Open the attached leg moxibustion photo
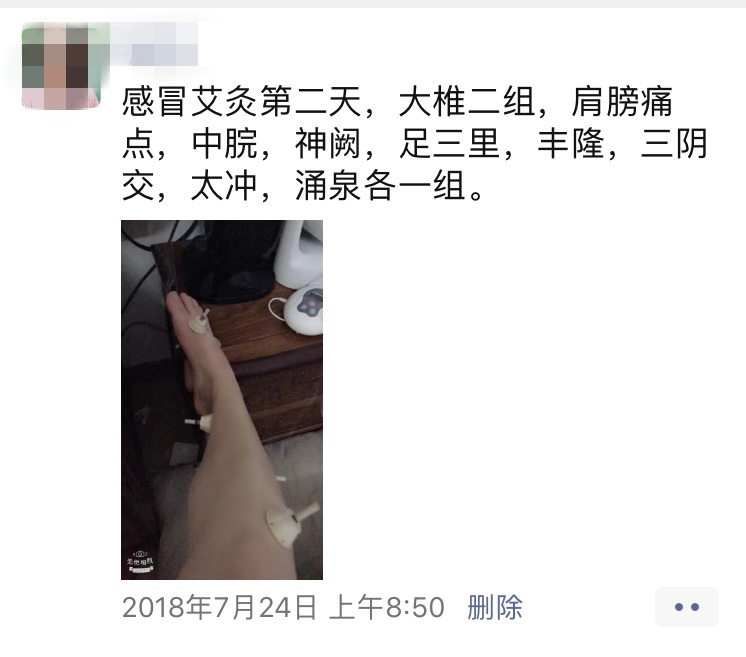The height and width of the screenshot is (657, 746). 222,400
